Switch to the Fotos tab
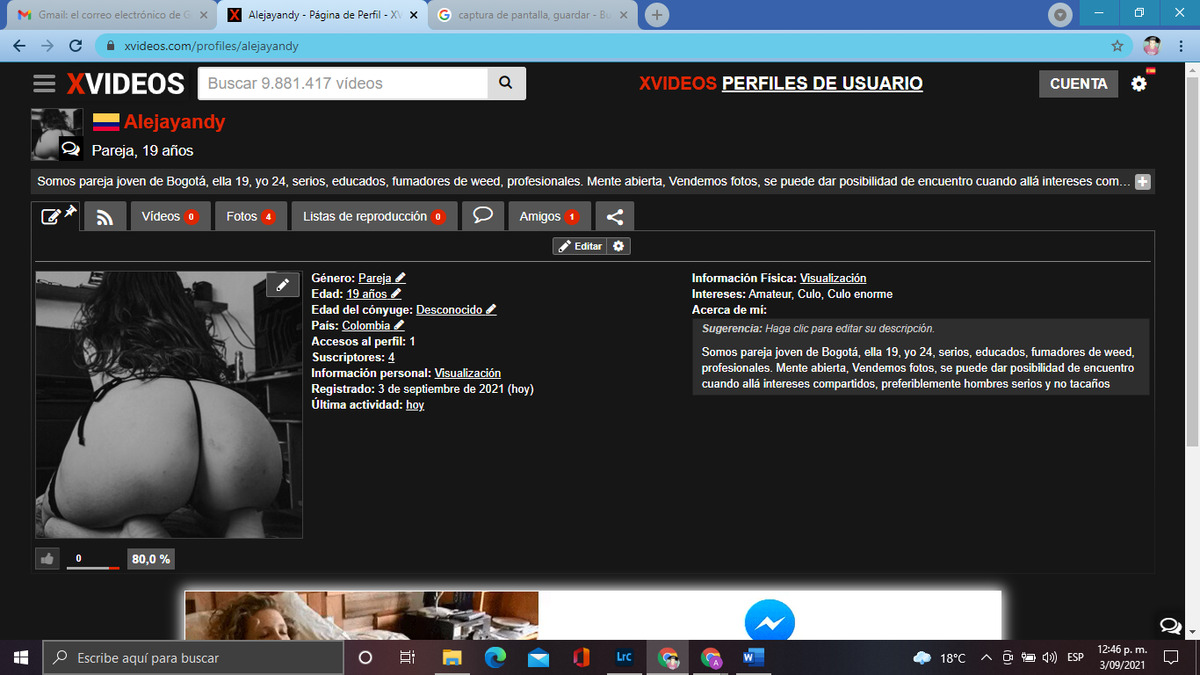 click(x=250, y=217)
